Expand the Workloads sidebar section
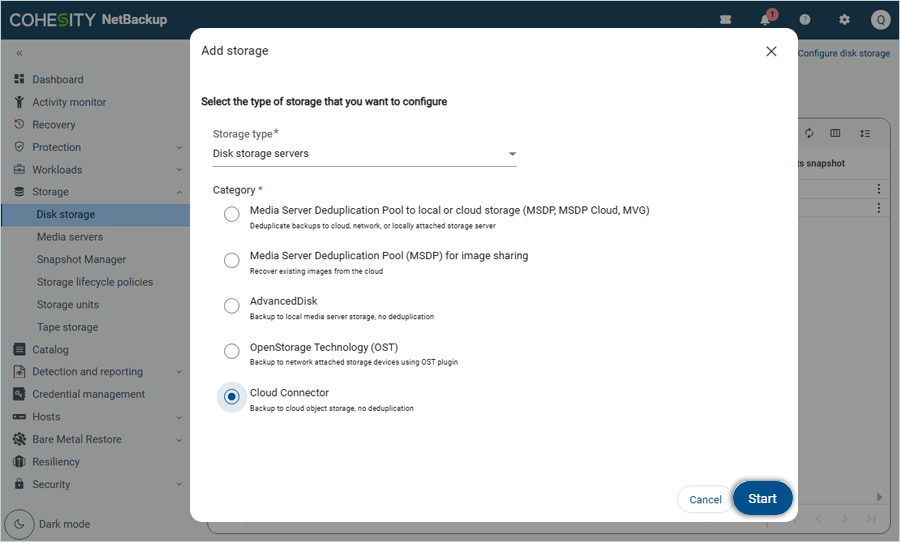 tap(98, 170)
